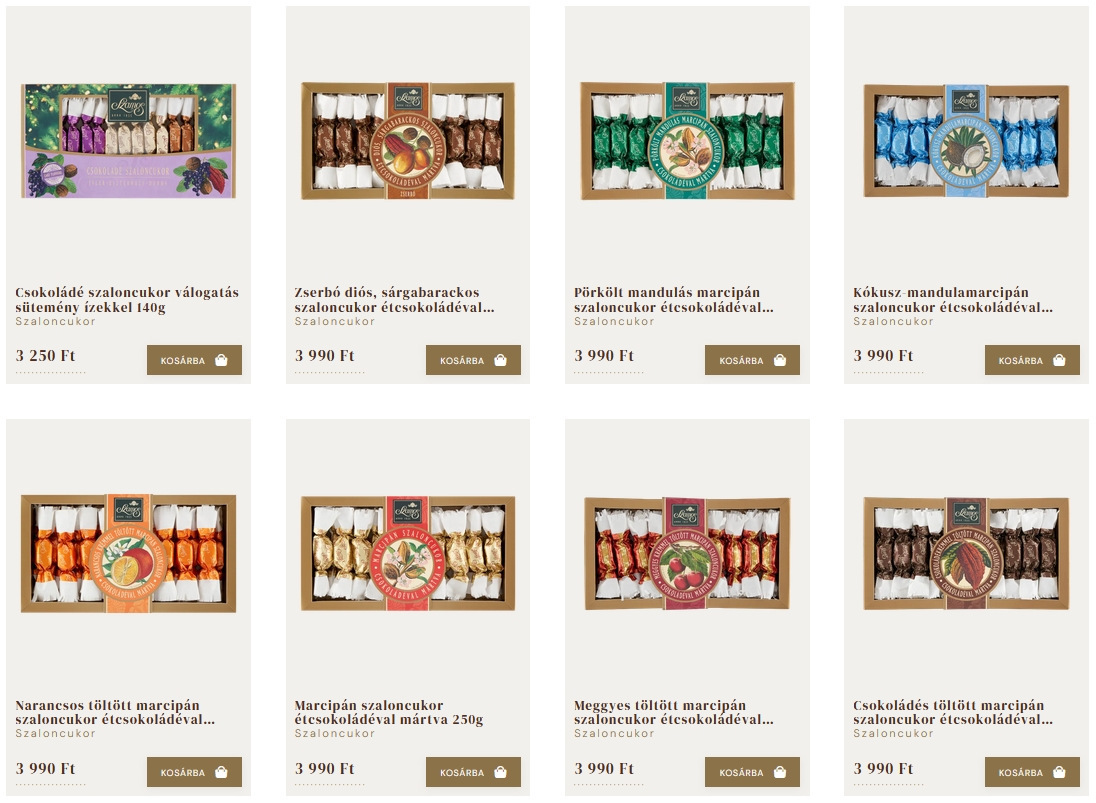Screen dimensions: 1096x803
Task: View orange Narancsos szaloncukor box image
Action: tap(129, 553)
